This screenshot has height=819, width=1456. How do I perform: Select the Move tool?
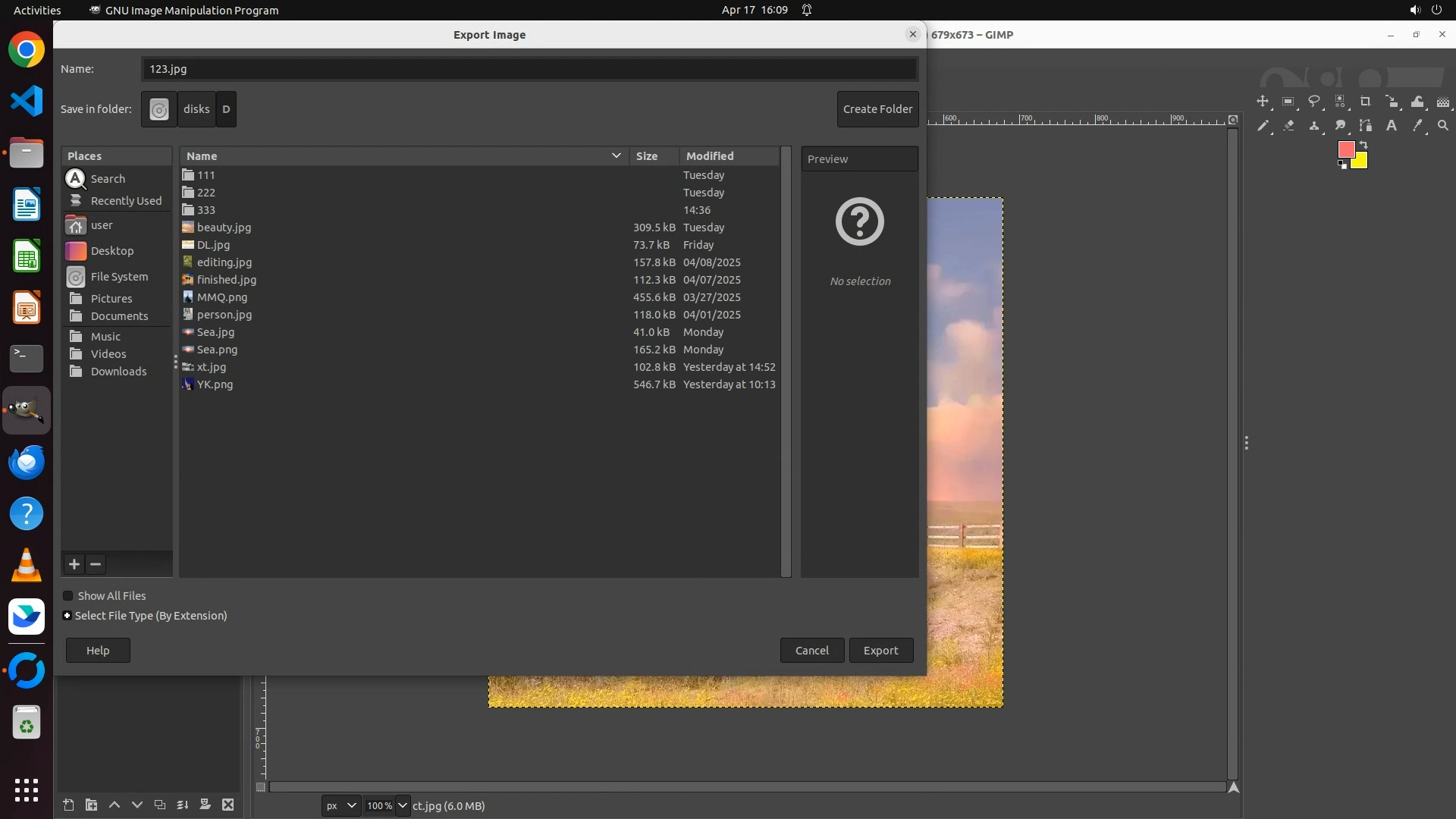[1262, 102]
